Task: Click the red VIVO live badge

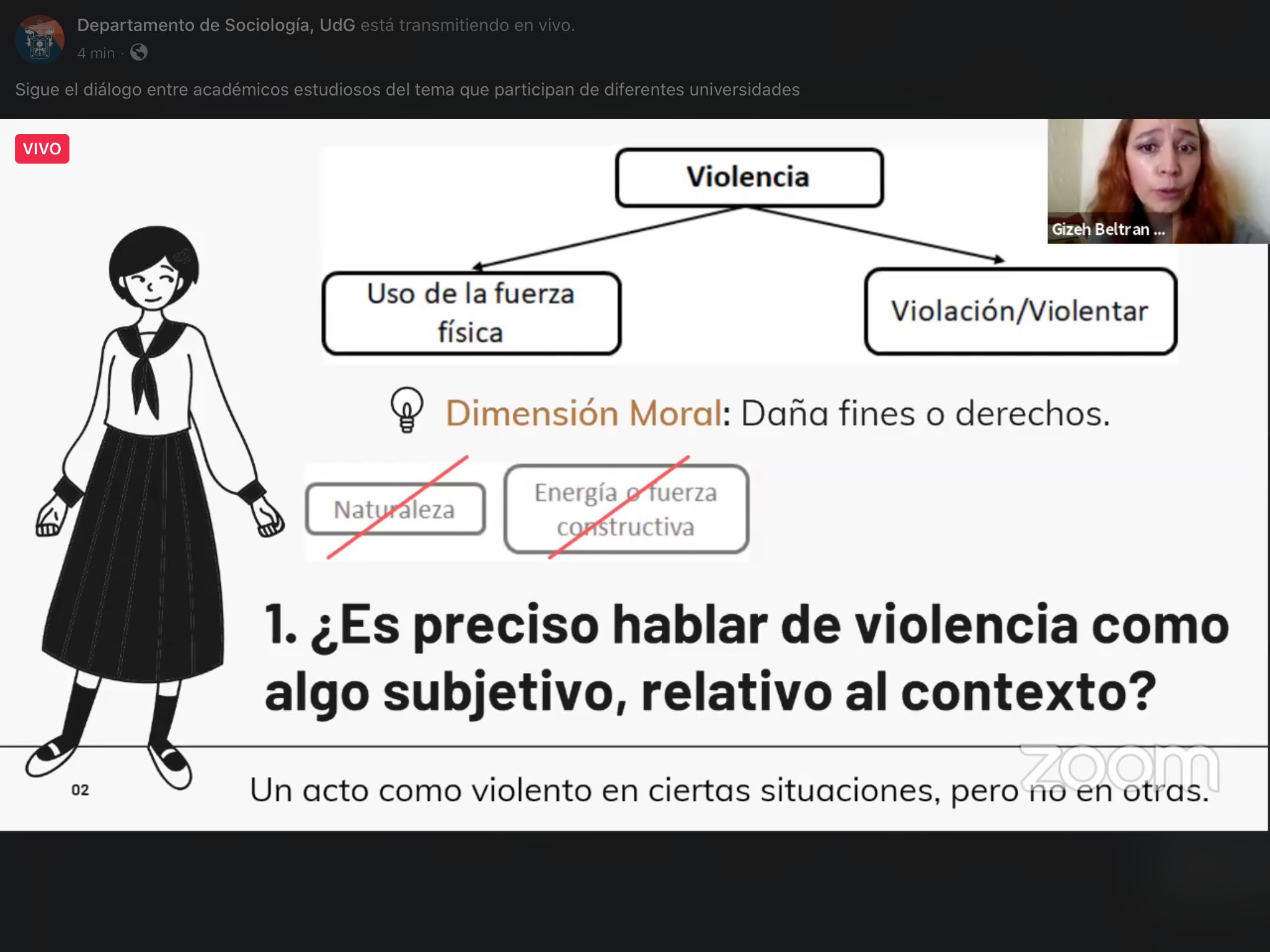Action: [42, 149]
